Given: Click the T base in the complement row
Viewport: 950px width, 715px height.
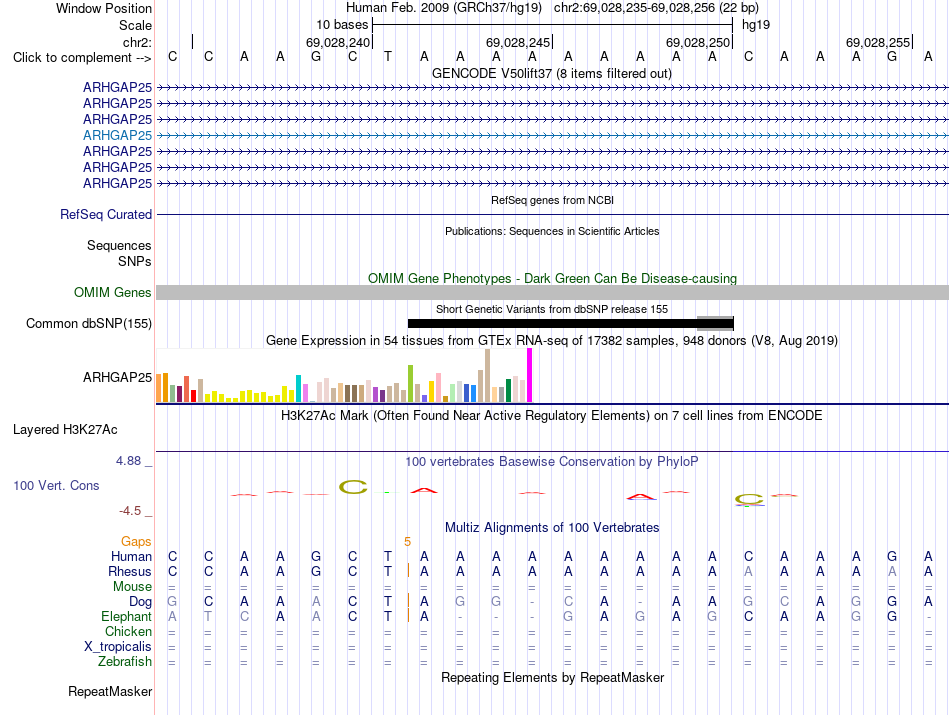Looking at the screenshot, I should click(388, 57).
